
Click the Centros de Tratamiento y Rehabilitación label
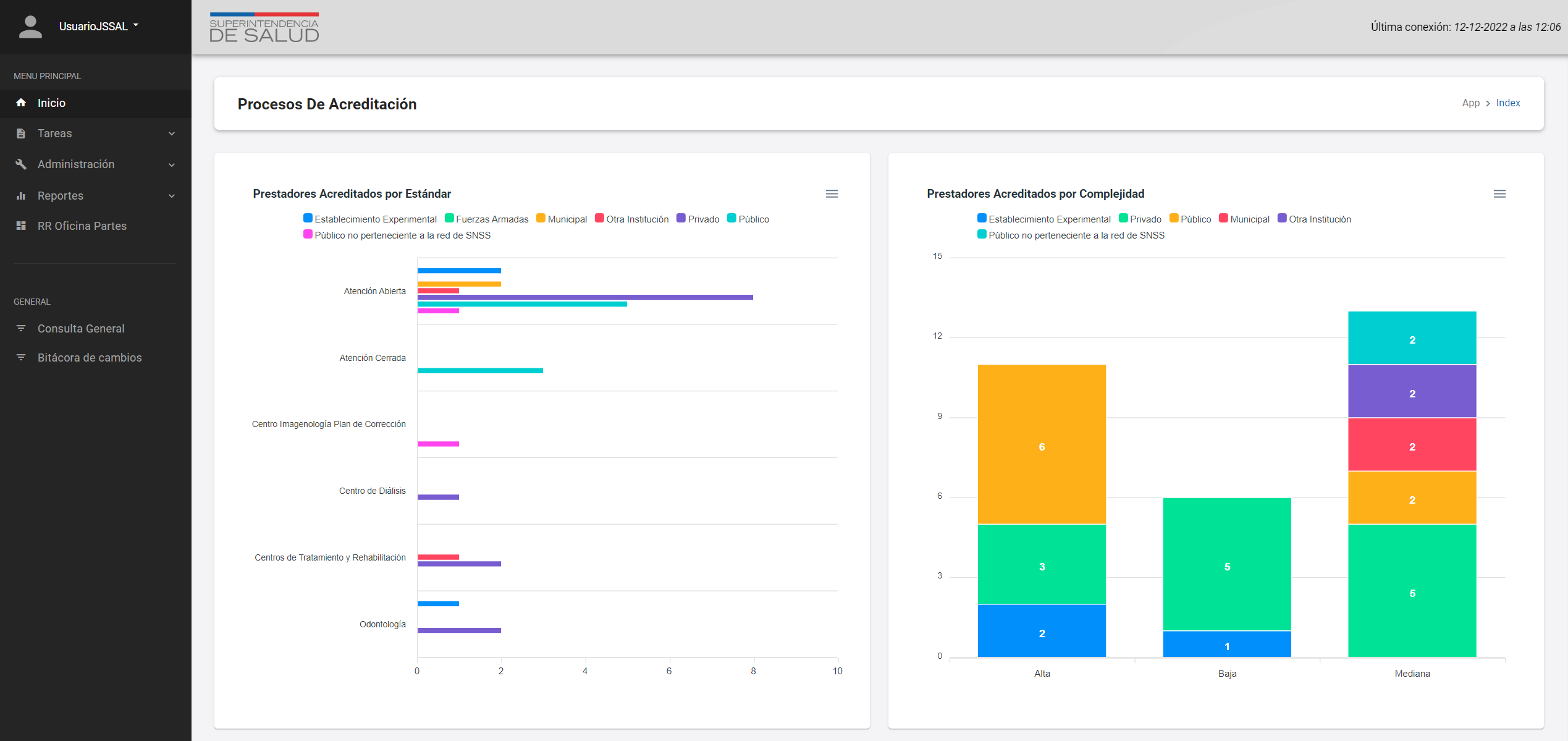pyautogui.click(x=330, y=557)
